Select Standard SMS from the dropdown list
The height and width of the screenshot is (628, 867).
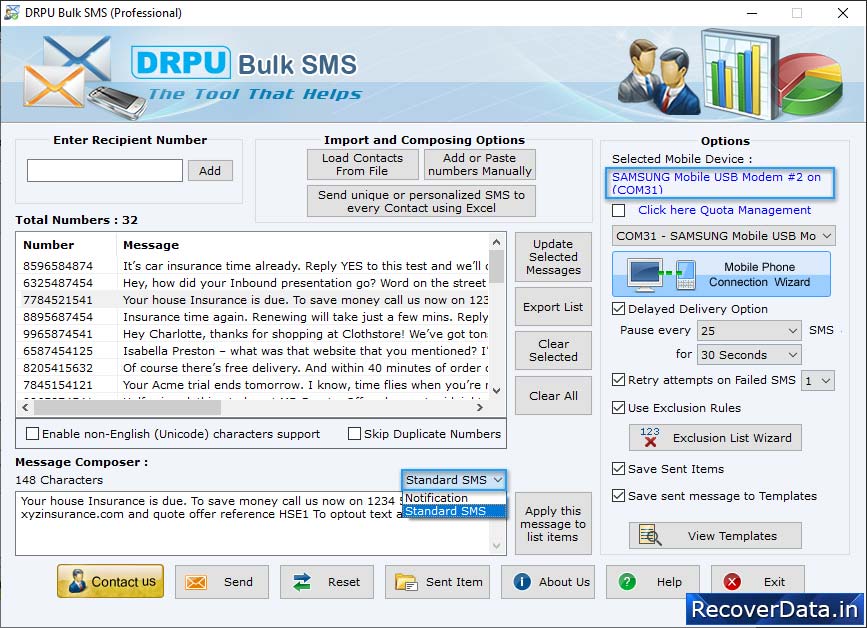[454, 511]
